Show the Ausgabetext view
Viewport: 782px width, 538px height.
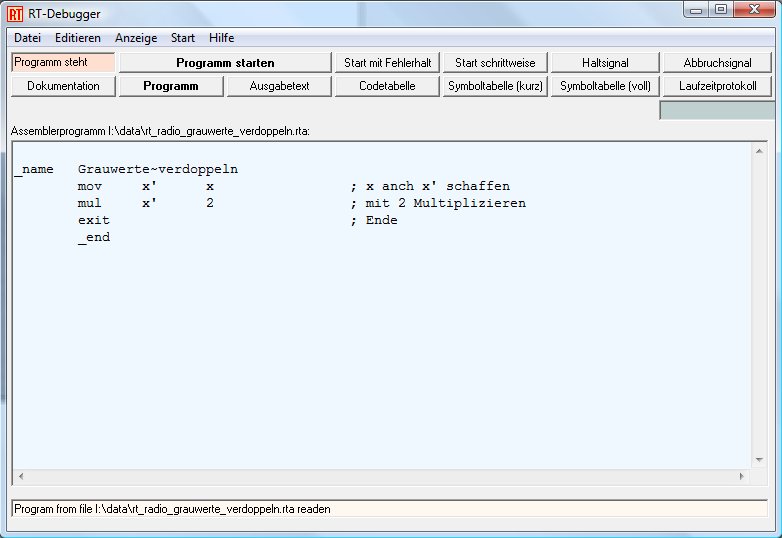(278, 86)
